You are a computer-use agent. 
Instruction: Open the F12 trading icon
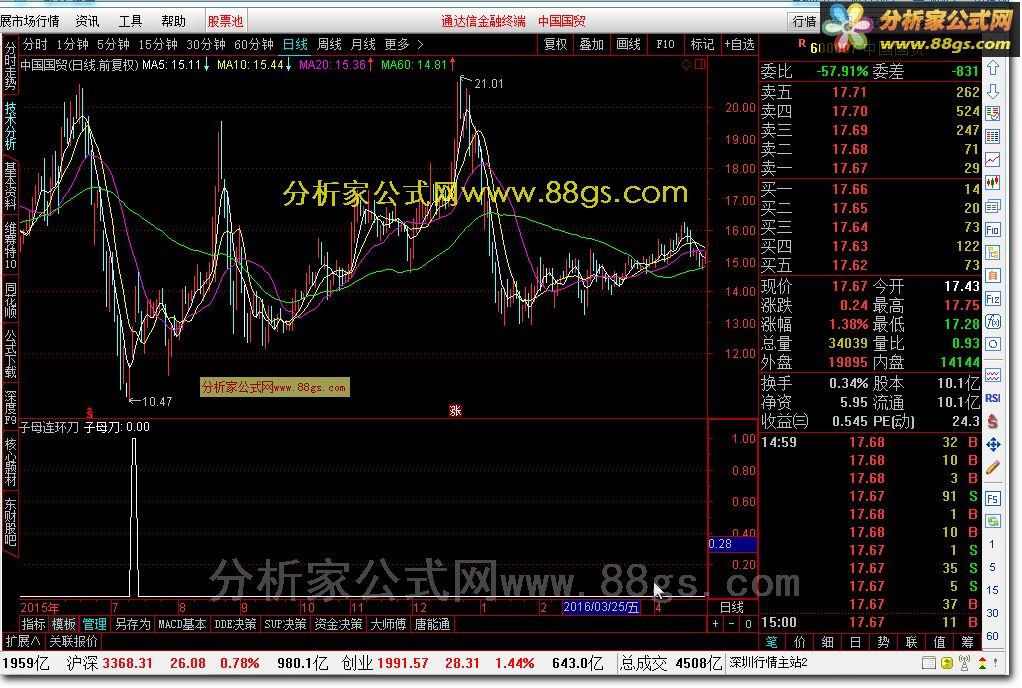[993, 299]
